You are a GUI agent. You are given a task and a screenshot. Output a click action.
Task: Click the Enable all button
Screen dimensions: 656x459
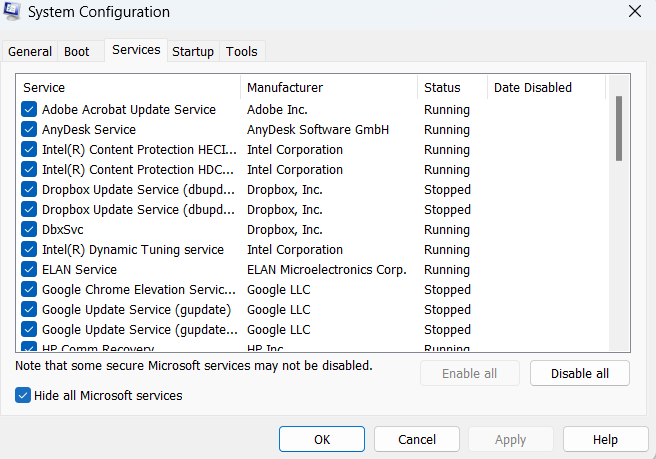tap(469, 373)
